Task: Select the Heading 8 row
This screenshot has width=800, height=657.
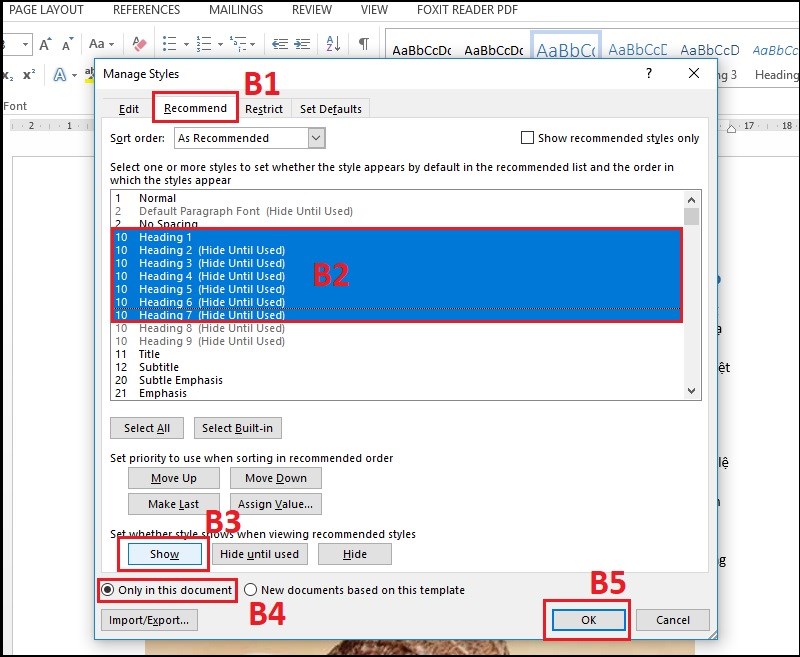Action: 397,328
